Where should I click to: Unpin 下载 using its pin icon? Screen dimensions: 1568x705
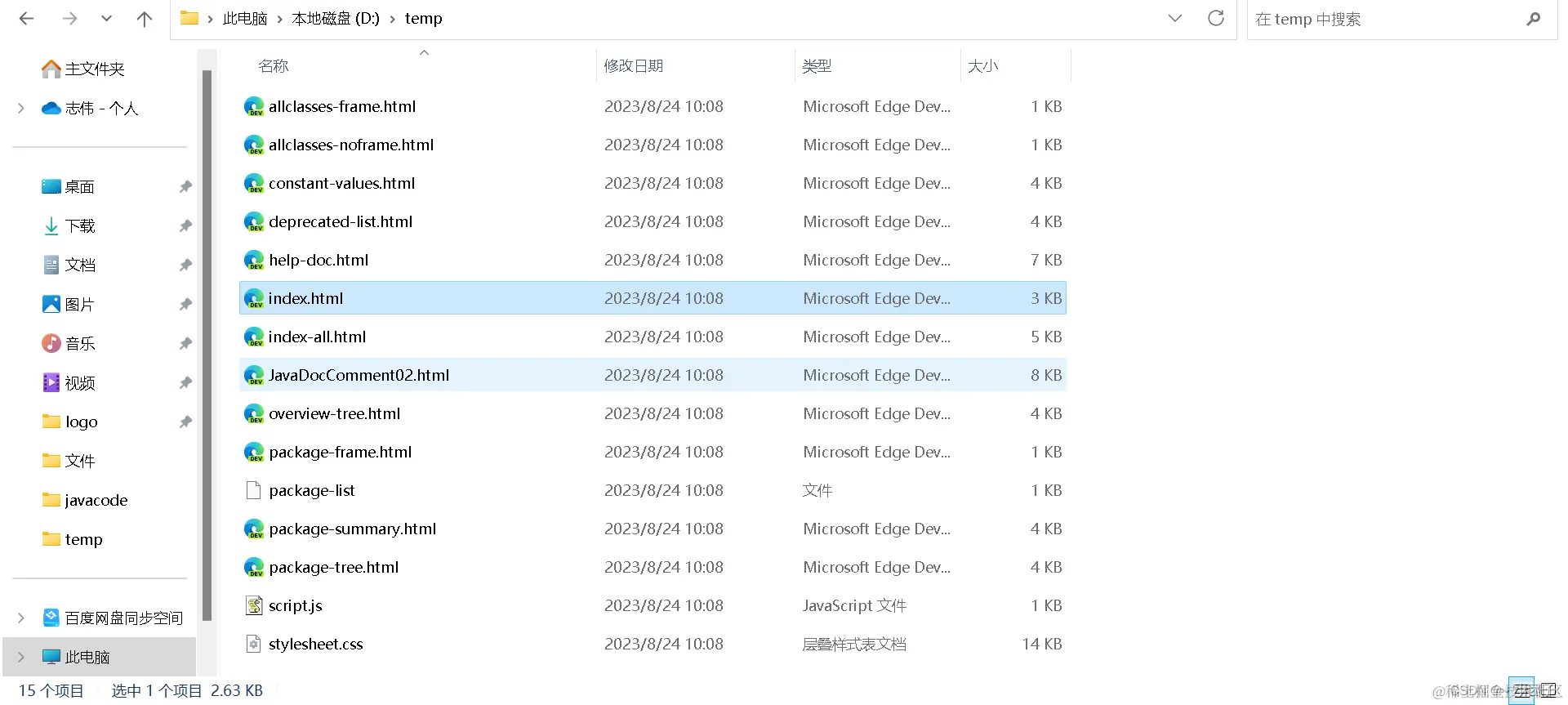[x=185, y=226]
